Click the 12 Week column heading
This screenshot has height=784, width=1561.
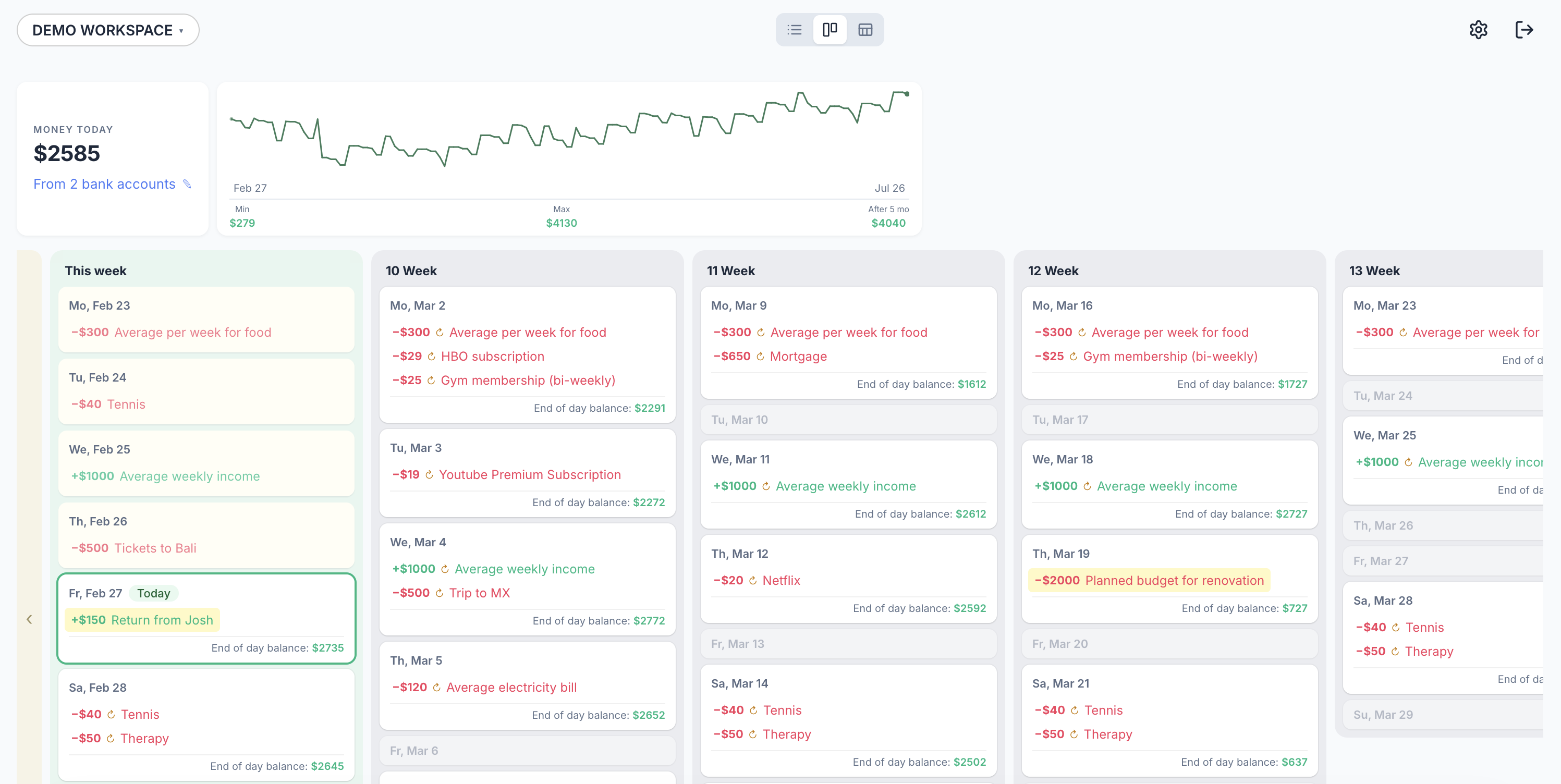(x=1053, y=271)
